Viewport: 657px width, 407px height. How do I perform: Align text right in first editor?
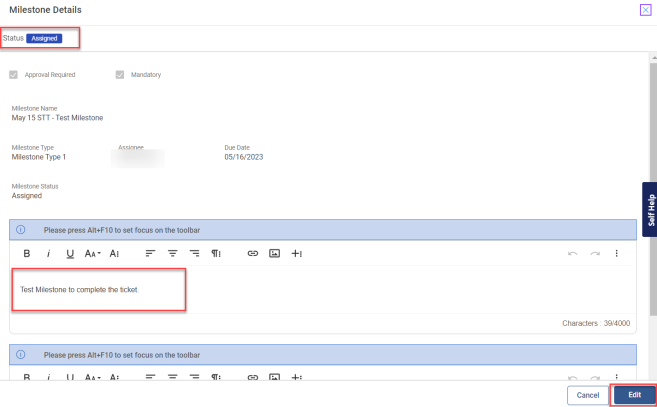(194, 254)
